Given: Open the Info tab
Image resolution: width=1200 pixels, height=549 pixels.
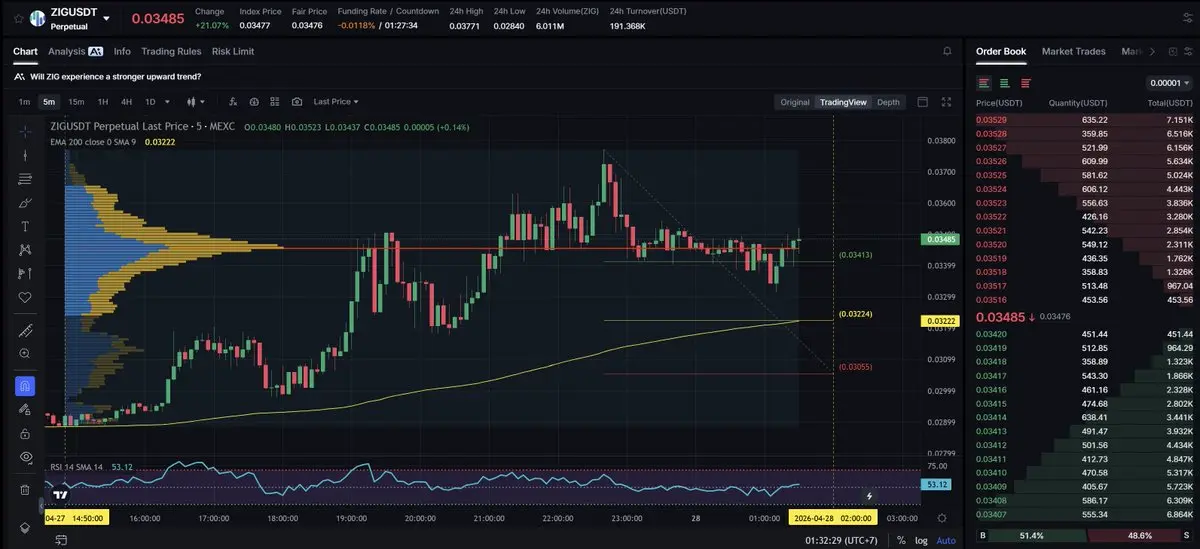Looking at the screenshot, I should click(x=122, y=51).
